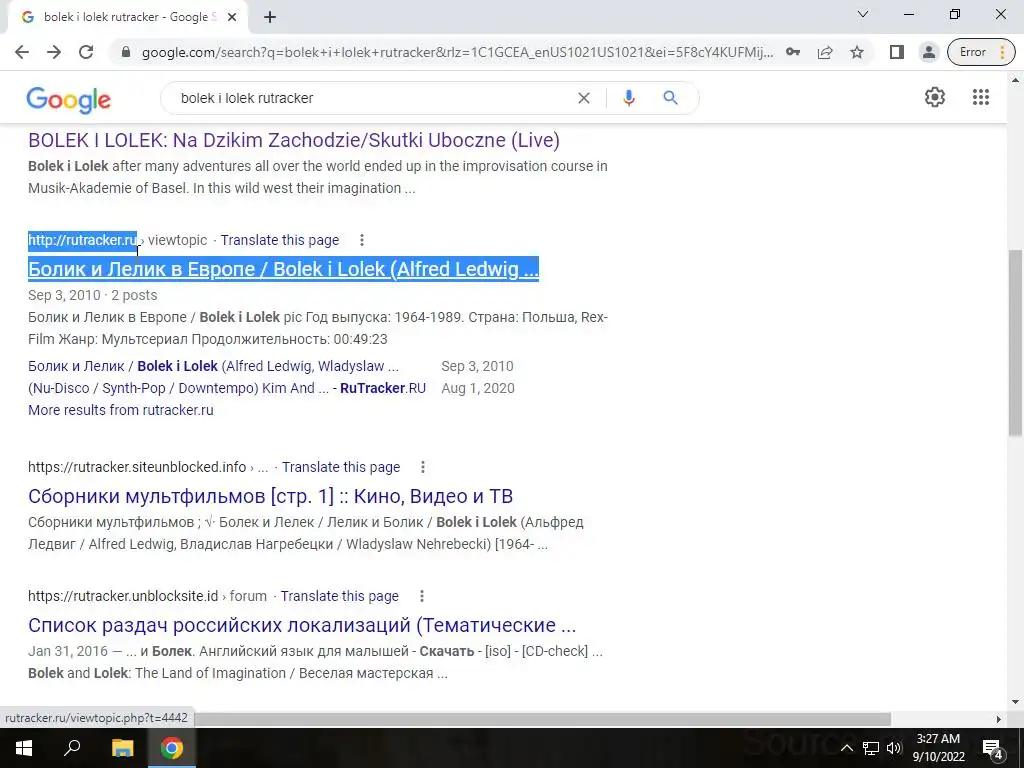Click the rutracker.unblocksite.id forum URL

[x=147, y=596]
